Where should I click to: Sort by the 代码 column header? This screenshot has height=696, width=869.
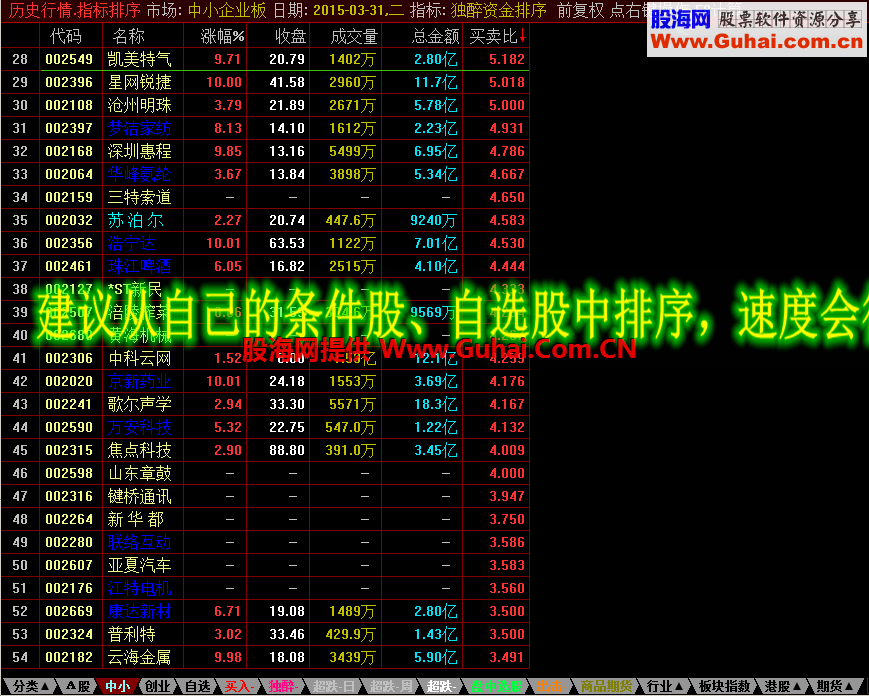click(x=65, y=37)
